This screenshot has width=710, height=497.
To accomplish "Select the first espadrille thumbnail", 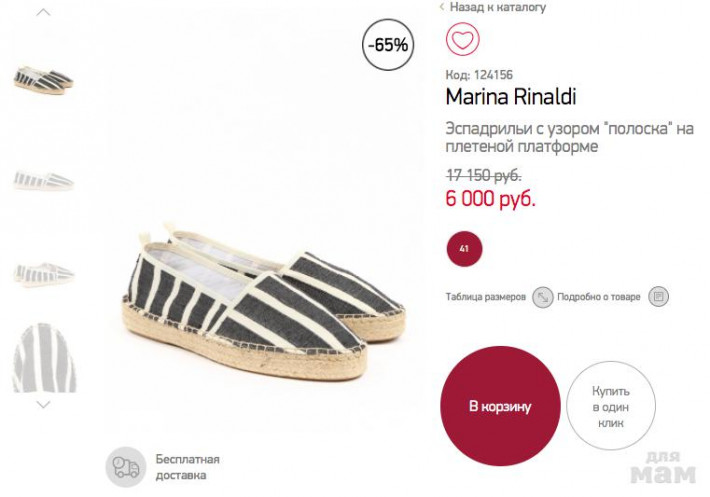I will 43,82.
